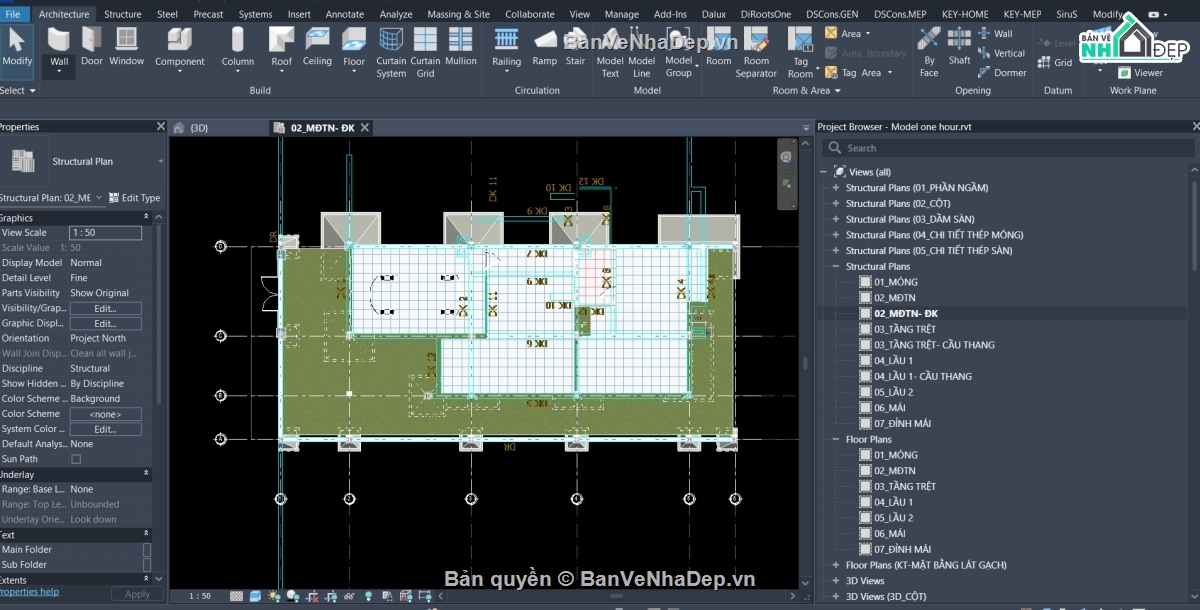This screenshot has width=1200, height=610.
Task: Open the Color Scheme <none> dropdown
Action: point(105,414)
